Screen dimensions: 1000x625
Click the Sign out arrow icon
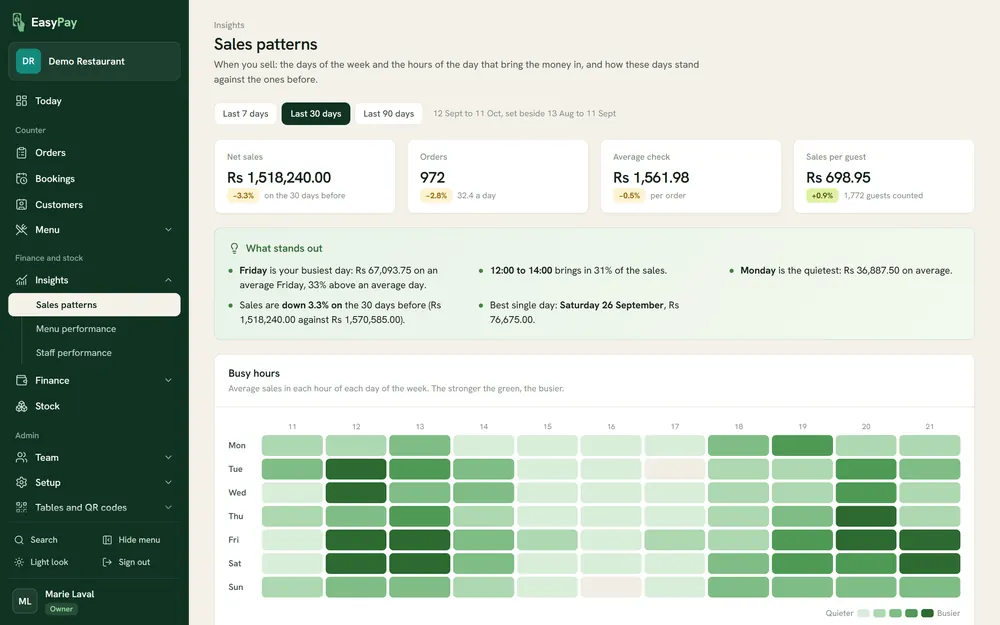(107, 562)
